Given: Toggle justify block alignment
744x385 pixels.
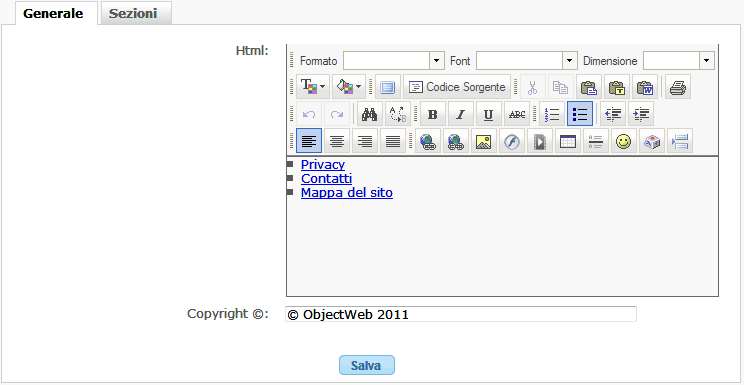Looking at the screenshot, I should pyautogui.click(x=393, y=141).
